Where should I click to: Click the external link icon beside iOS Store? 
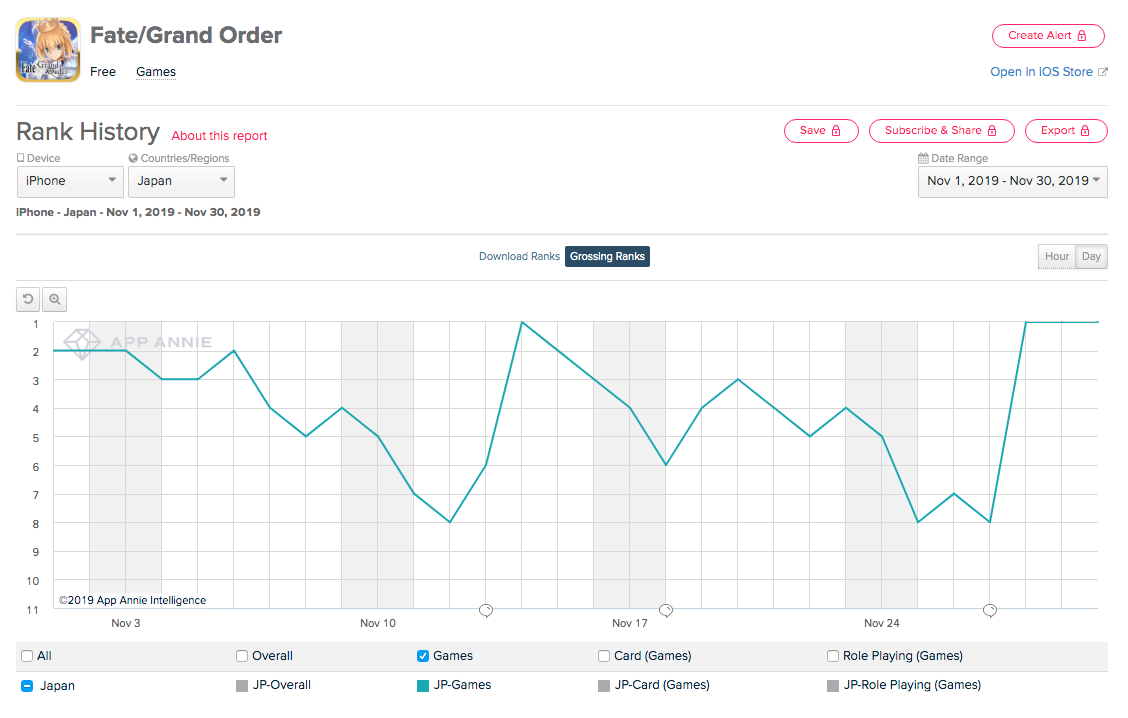click(x=1102, y=71)
